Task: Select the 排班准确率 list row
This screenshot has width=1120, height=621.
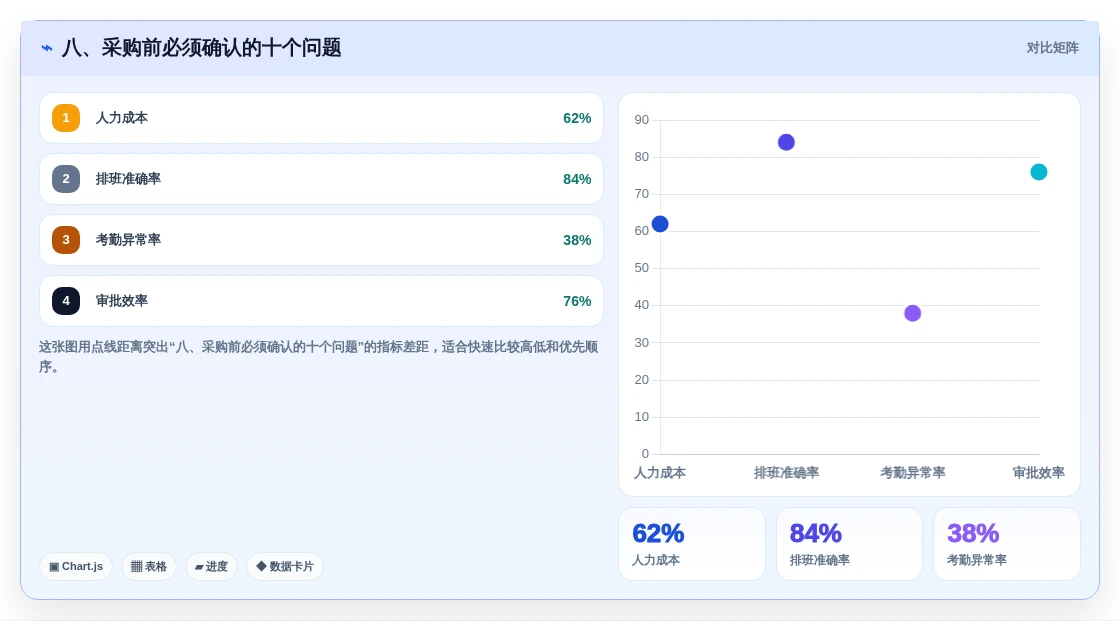Action: click(321, 179)
